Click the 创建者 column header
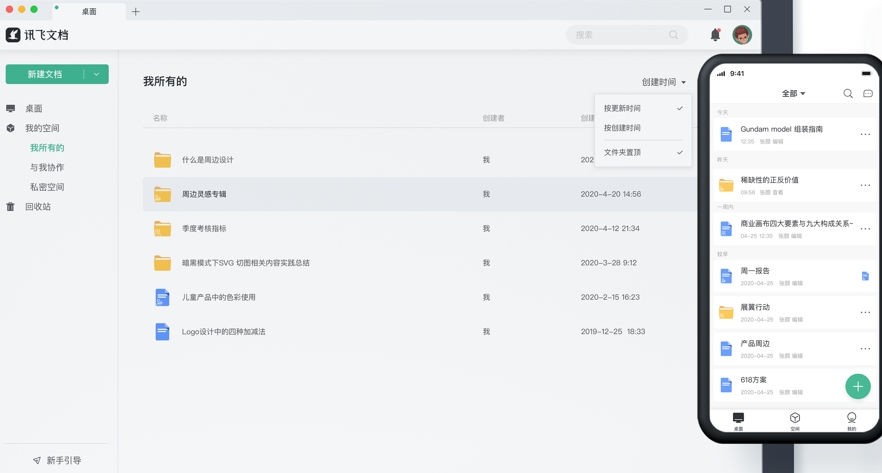 pyautogui.click(x=493, y=118)
